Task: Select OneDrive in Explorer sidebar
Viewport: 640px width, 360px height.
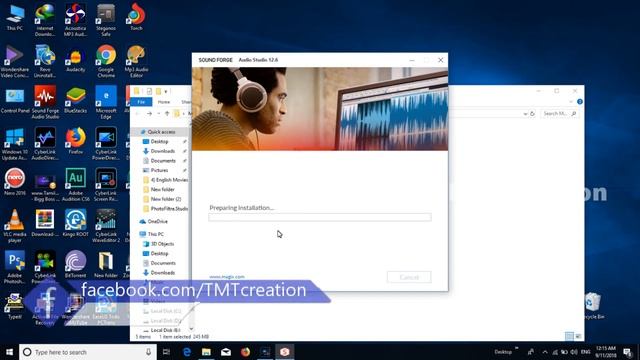Action: coord(157,221)
